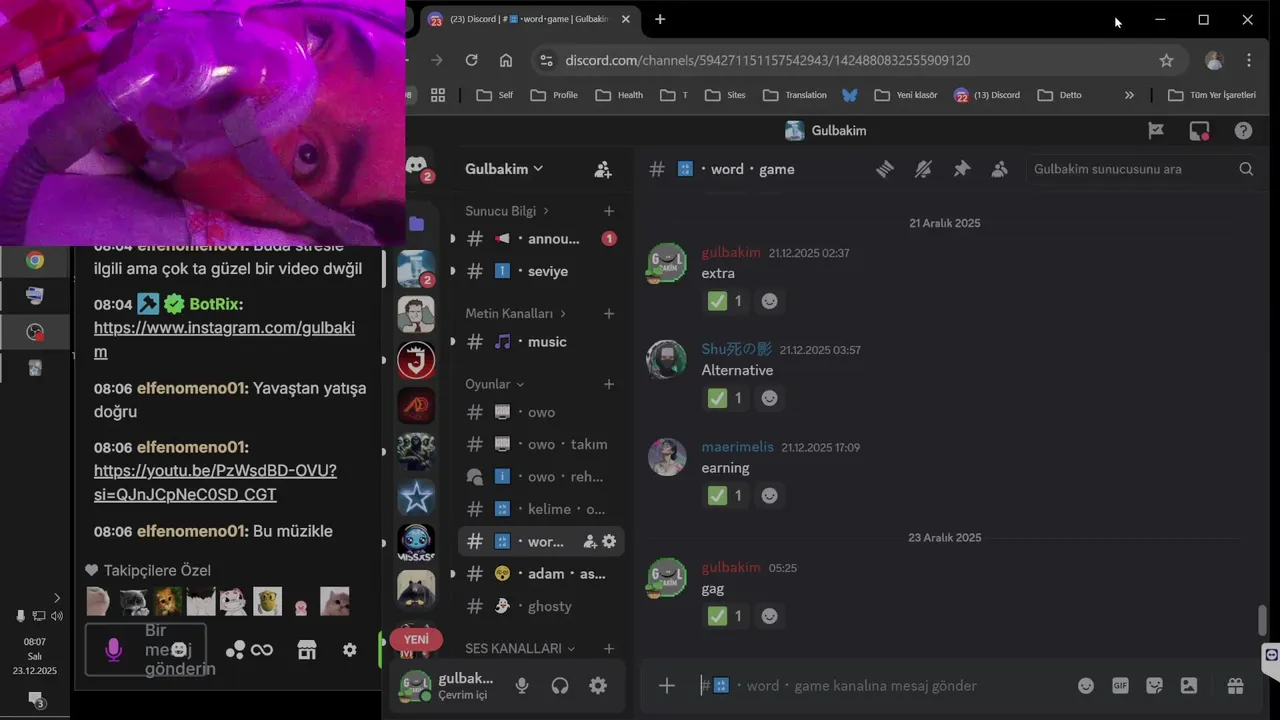Toggle checkmark reaction on 'extra' message
The height and width of the screenshot is (720, 1280).
(x=725, y=301)
